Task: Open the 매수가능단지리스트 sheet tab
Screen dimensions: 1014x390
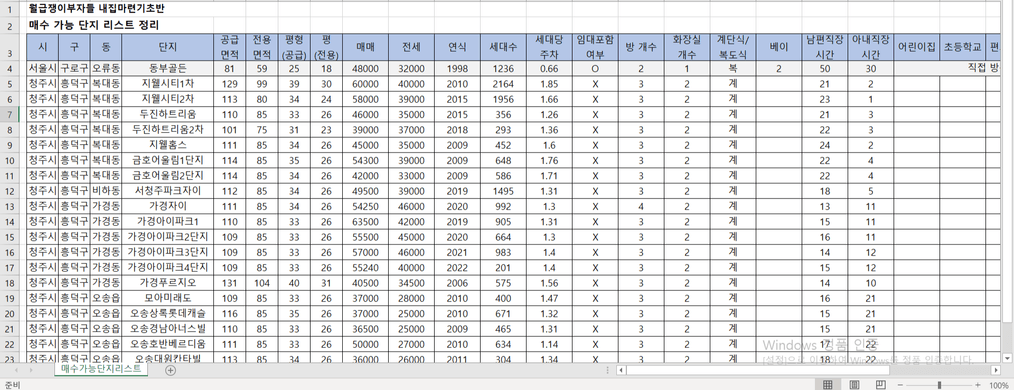Action: tap(101, 369)
